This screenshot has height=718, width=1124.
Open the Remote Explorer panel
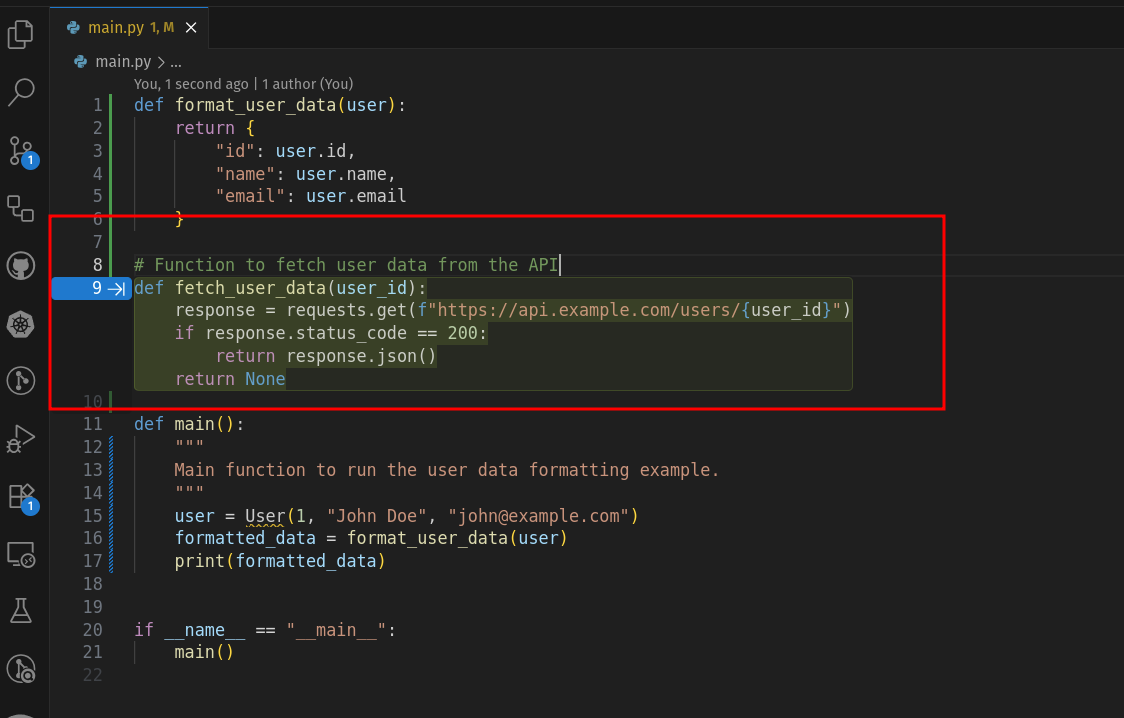[x=21, y=553]
